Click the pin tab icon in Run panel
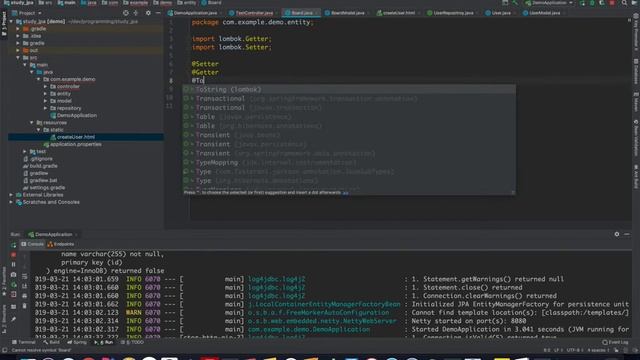The width and height of the screenshot is (640, 360). tap(13, 319)
